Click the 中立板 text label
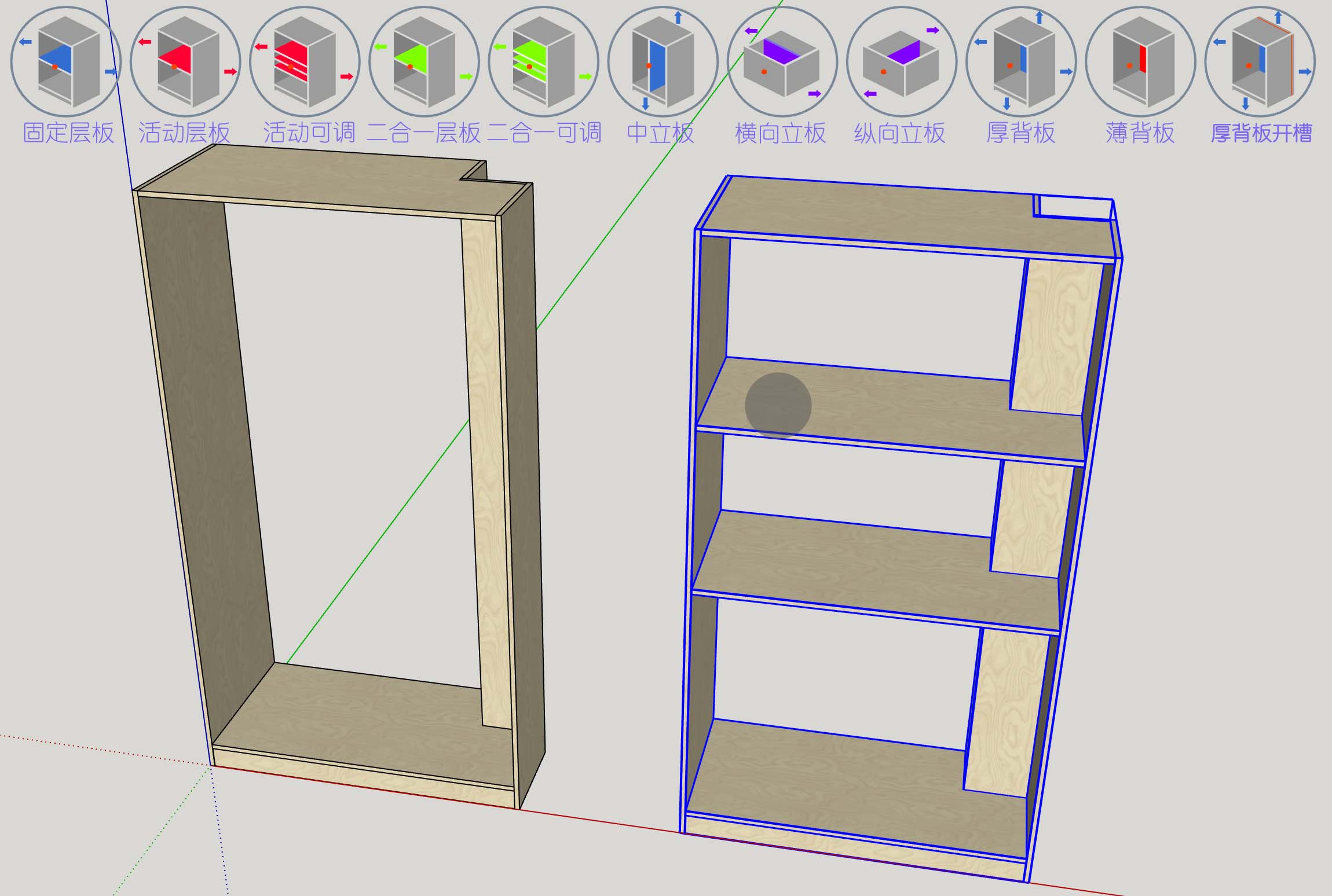The image size is (1332, 896). coord(660,133)
